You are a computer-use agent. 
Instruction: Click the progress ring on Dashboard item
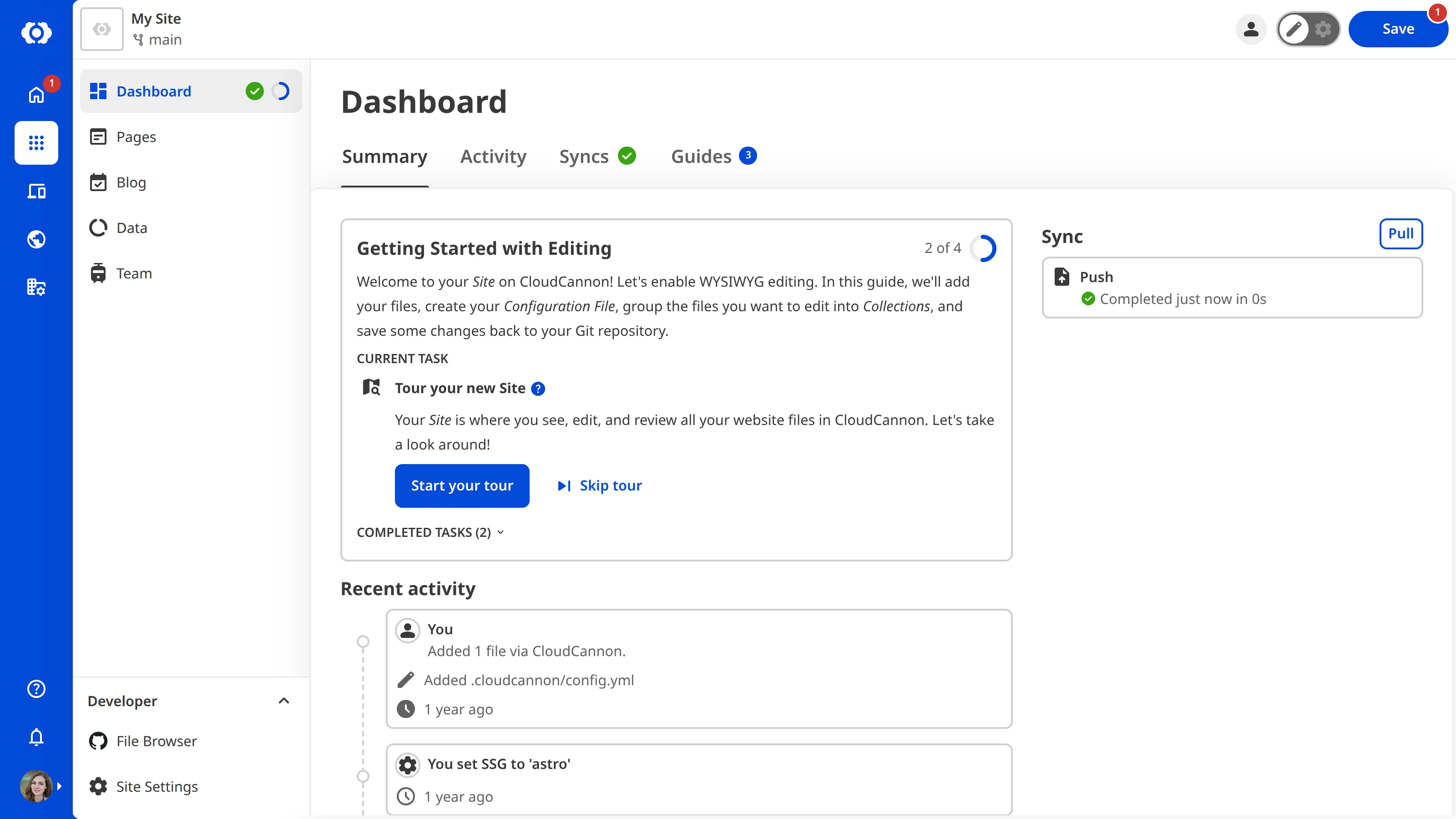[281, 91]
